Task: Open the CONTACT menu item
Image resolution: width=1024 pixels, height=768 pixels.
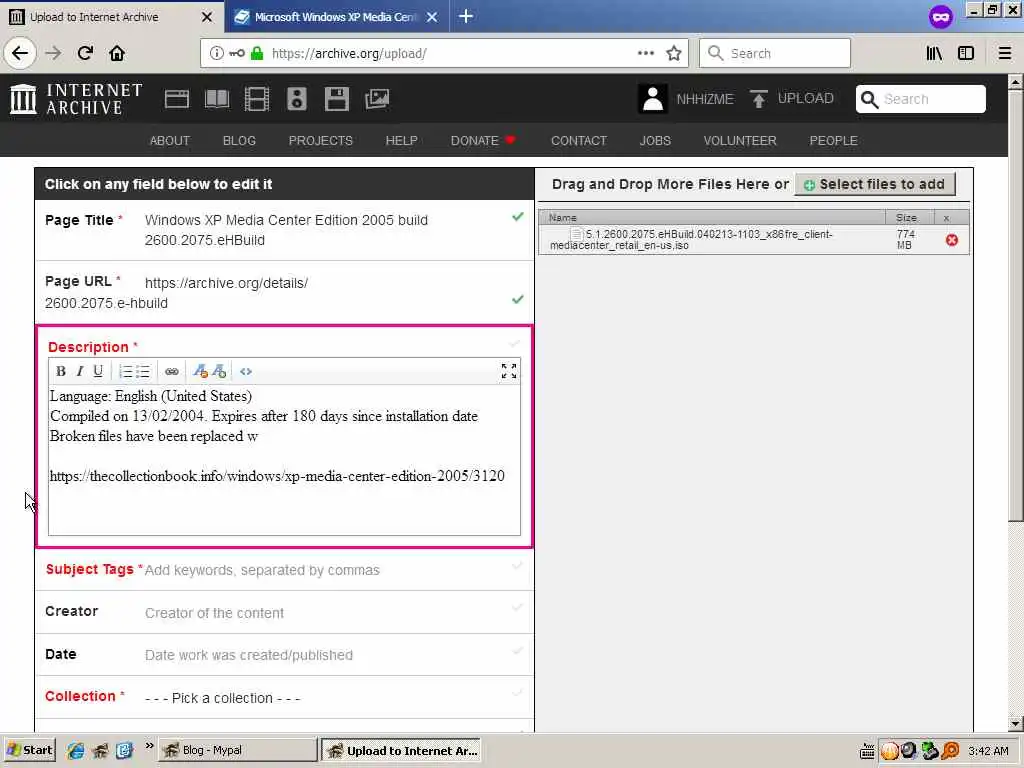Action: [x=579, y=140]
